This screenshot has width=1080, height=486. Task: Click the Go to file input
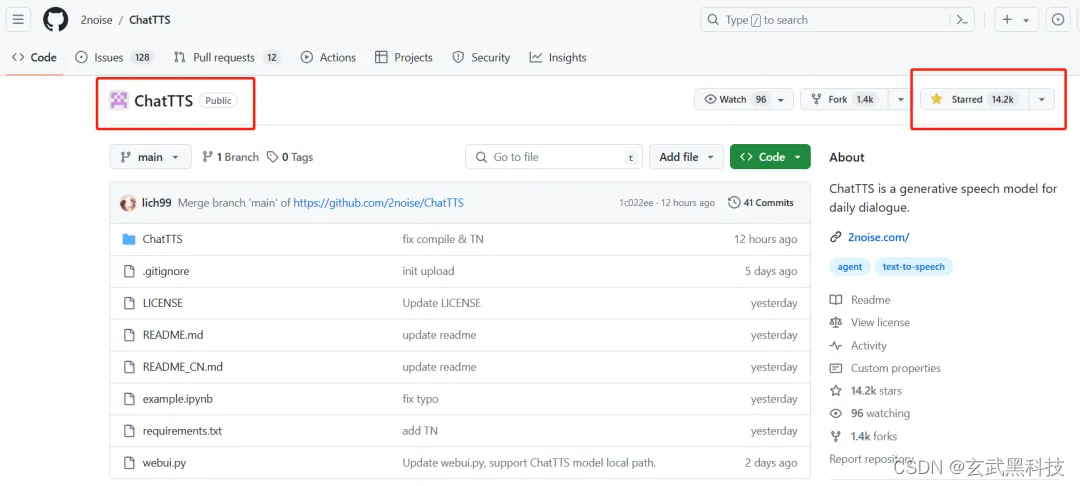[x=554, y=157]
